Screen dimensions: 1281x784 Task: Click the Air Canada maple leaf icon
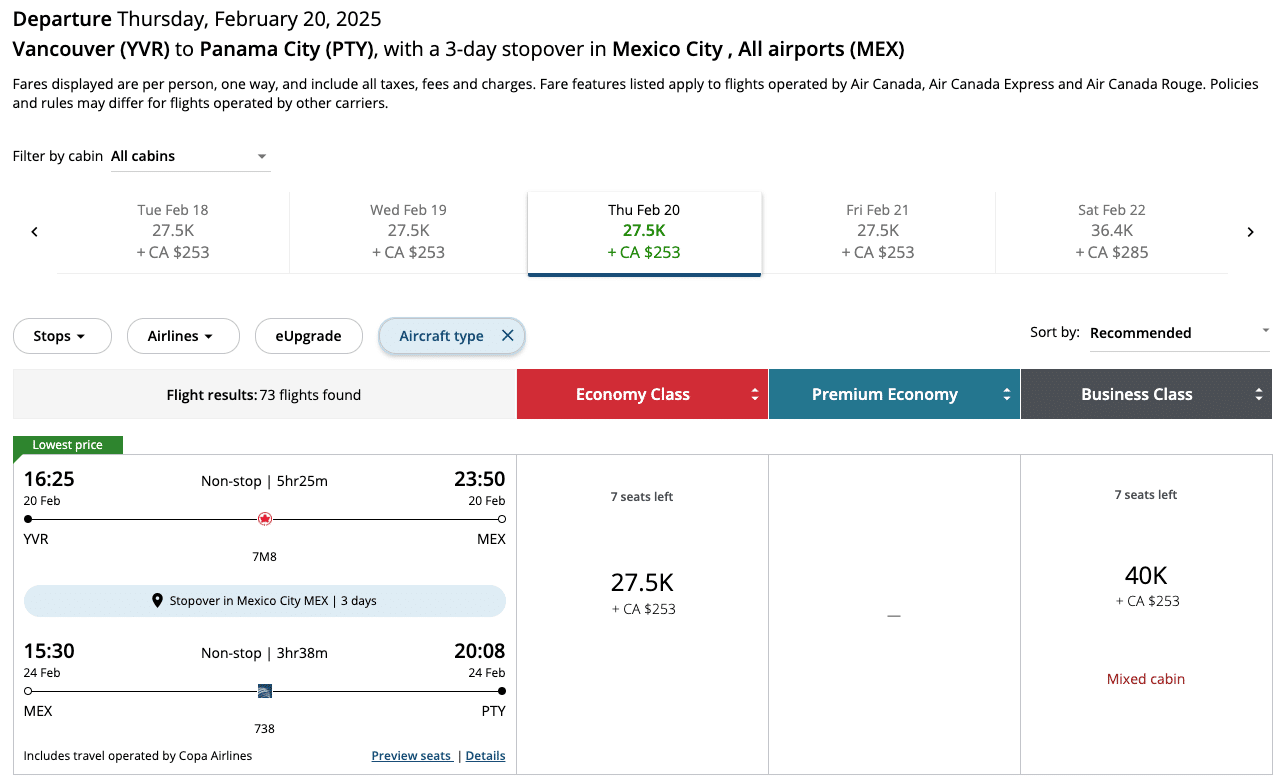(265, 519)
